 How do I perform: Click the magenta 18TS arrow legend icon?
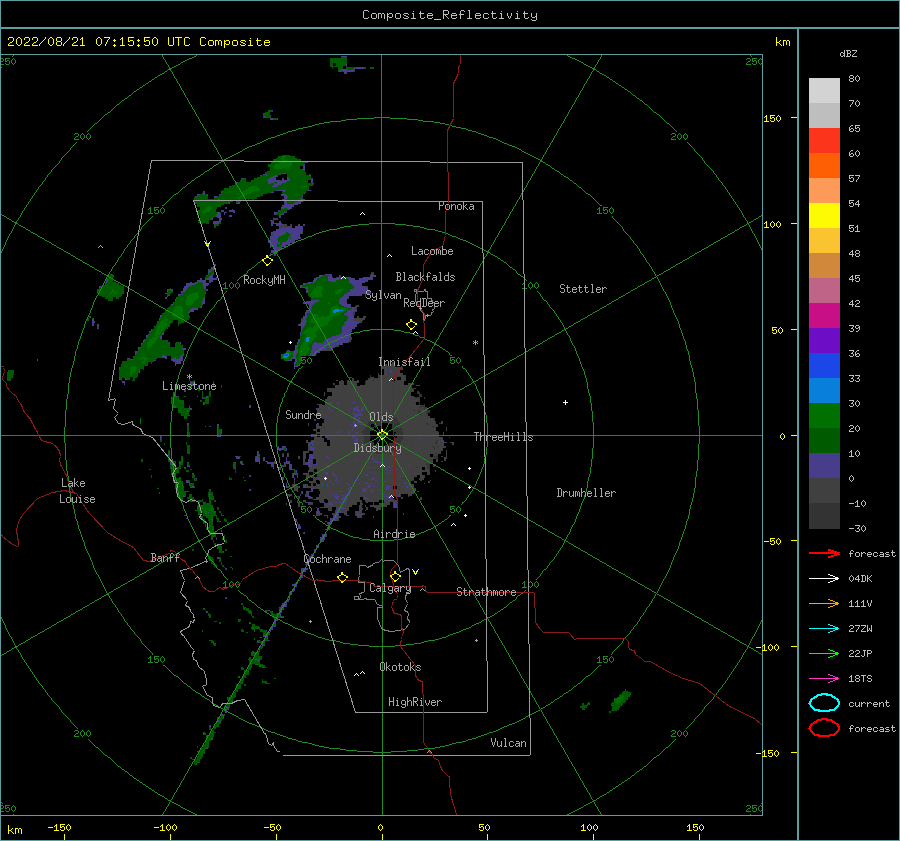point(824,679)
